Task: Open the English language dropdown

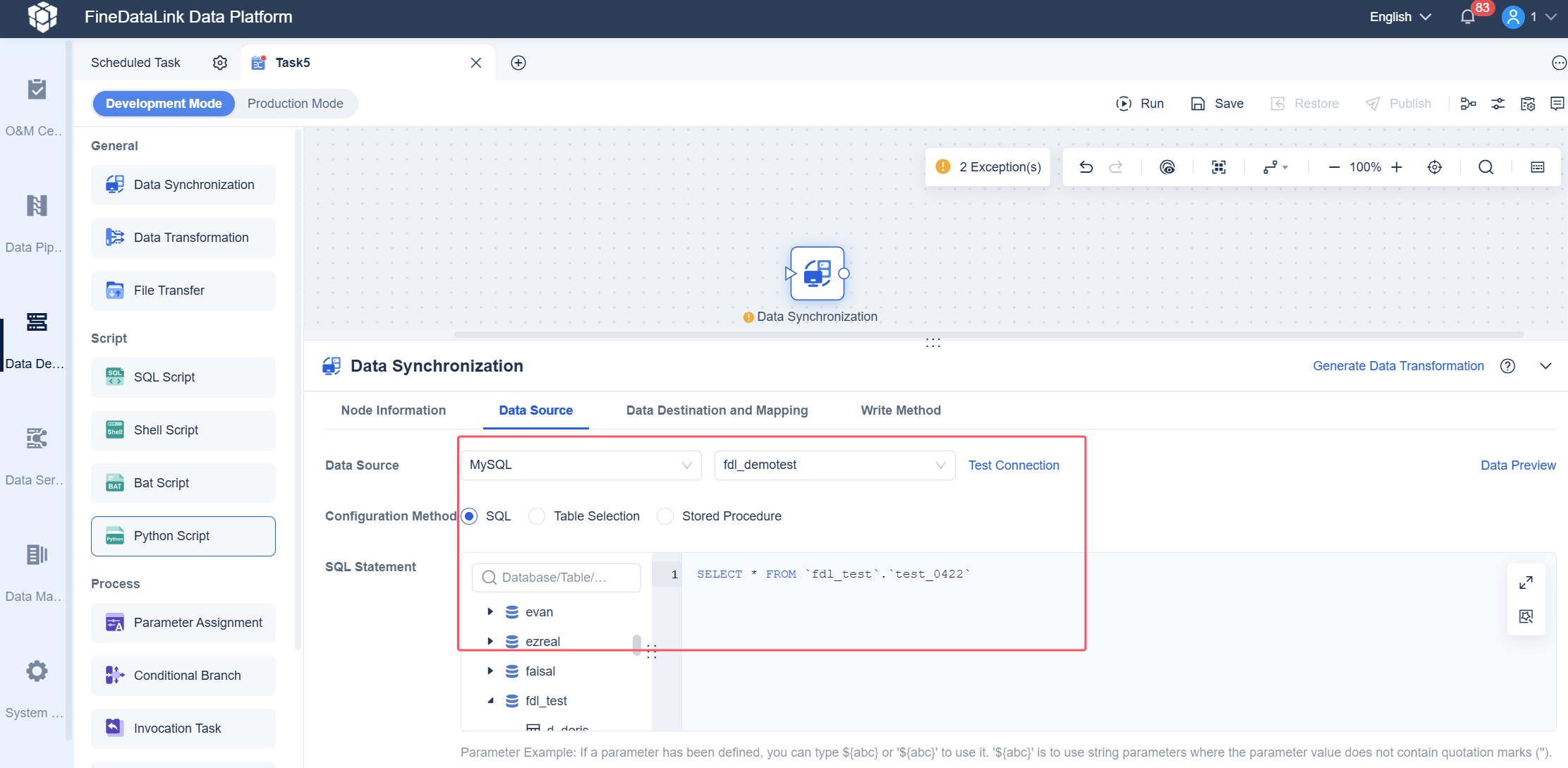Action: 1400,17
